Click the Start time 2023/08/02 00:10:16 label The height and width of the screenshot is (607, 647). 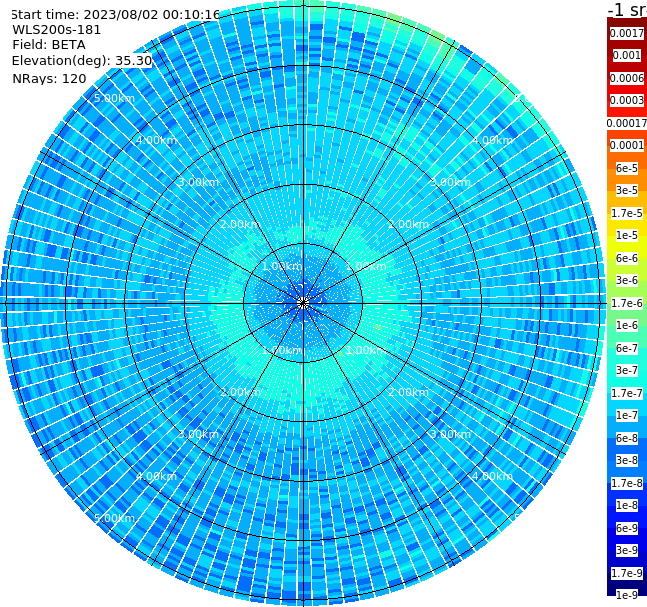tap(115, 14)
